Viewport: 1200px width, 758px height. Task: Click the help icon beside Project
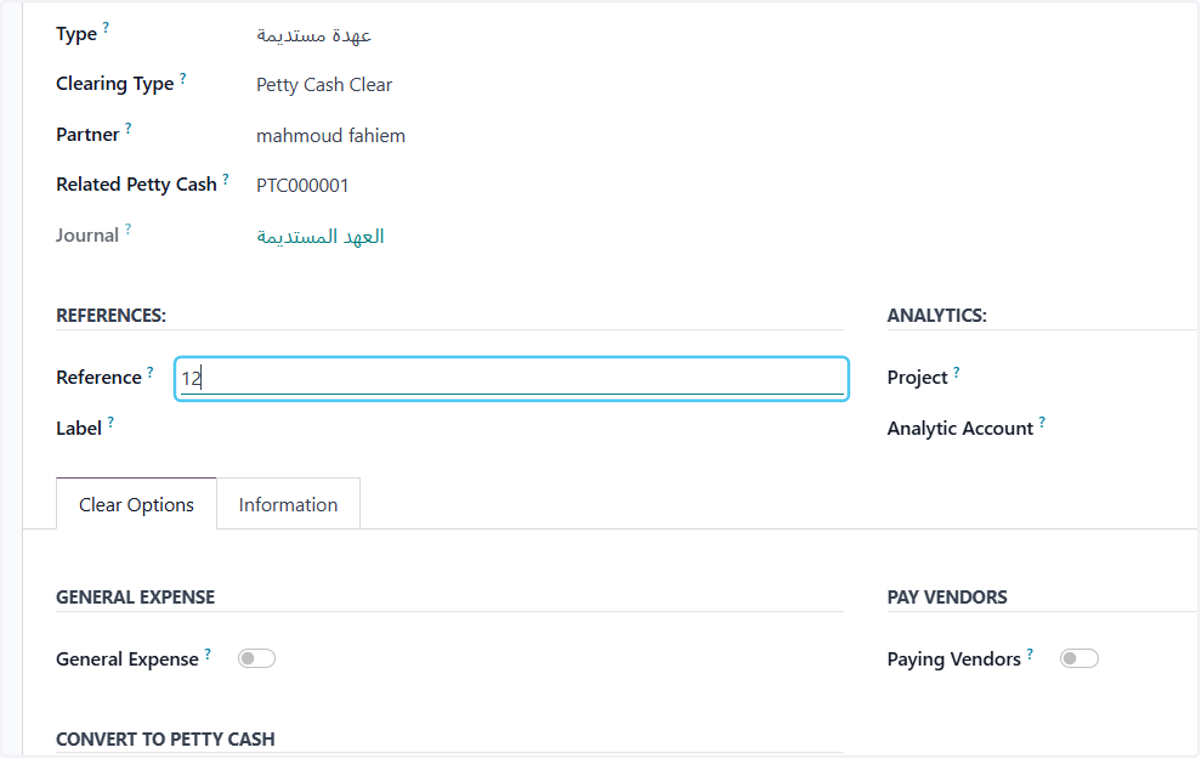coord(957,372)
